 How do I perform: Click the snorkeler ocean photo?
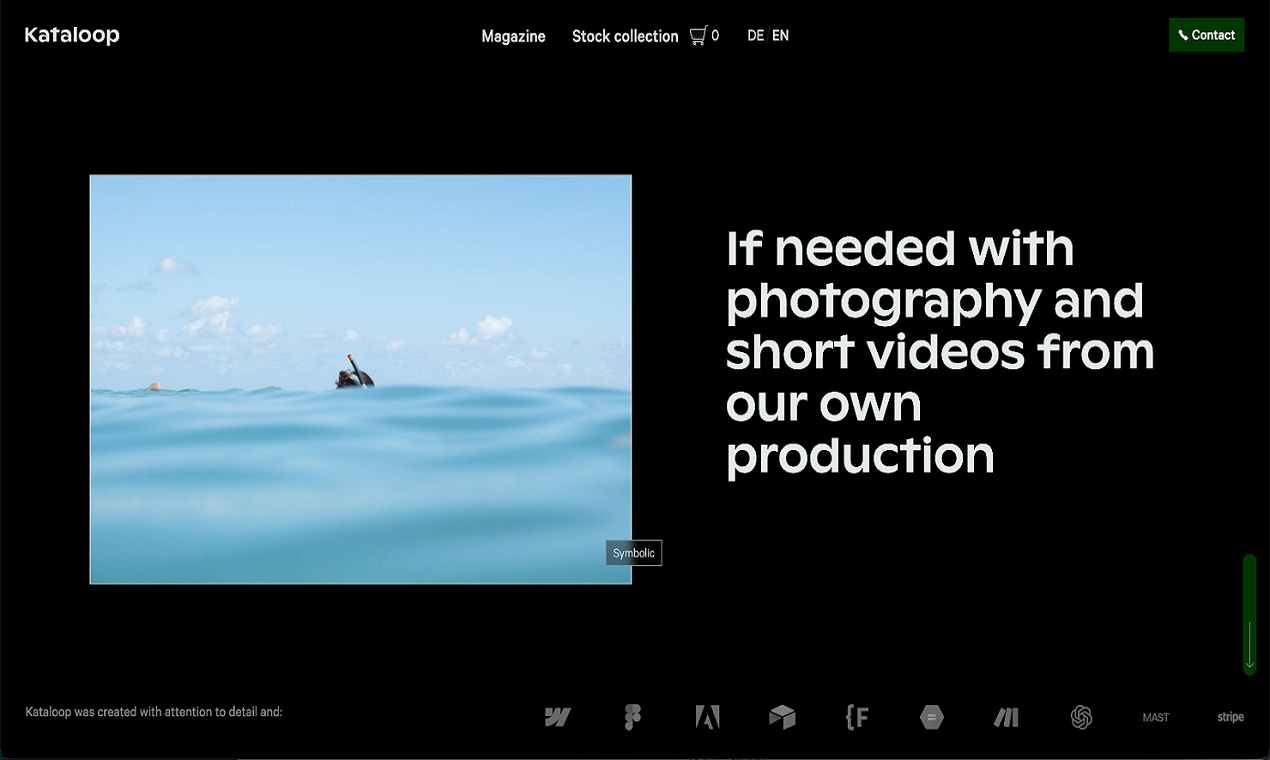[x=360, y=379]
